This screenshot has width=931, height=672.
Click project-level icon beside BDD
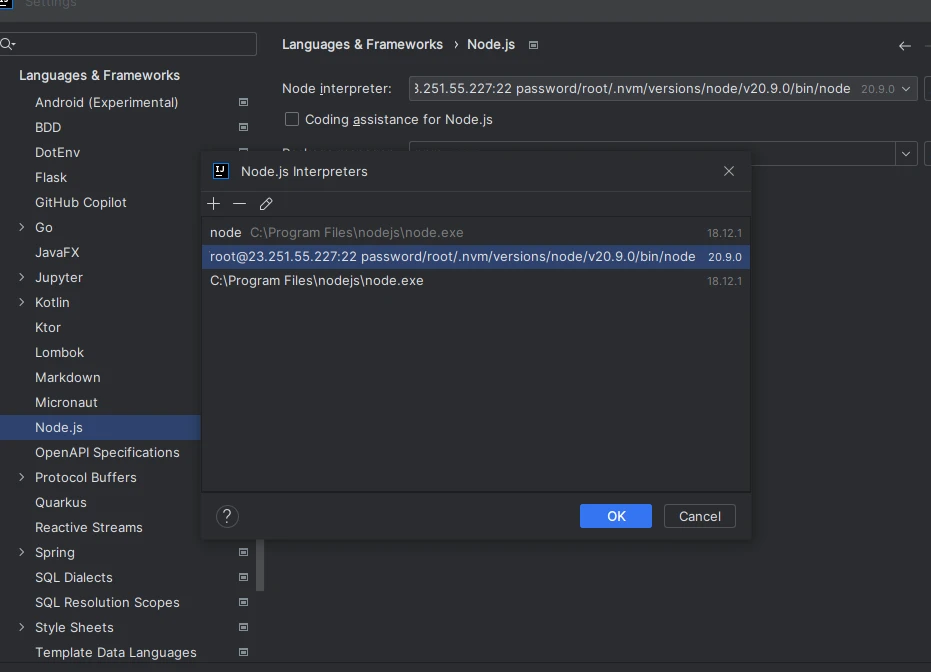click(243, 128)
